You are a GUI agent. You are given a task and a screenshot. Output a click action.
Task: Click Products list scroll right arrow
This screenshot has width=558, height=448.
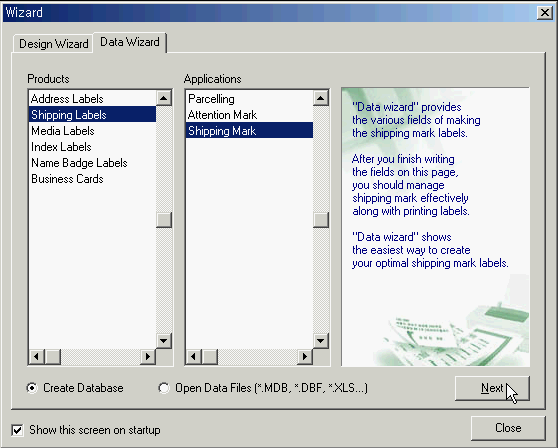(x=148, y=357)
